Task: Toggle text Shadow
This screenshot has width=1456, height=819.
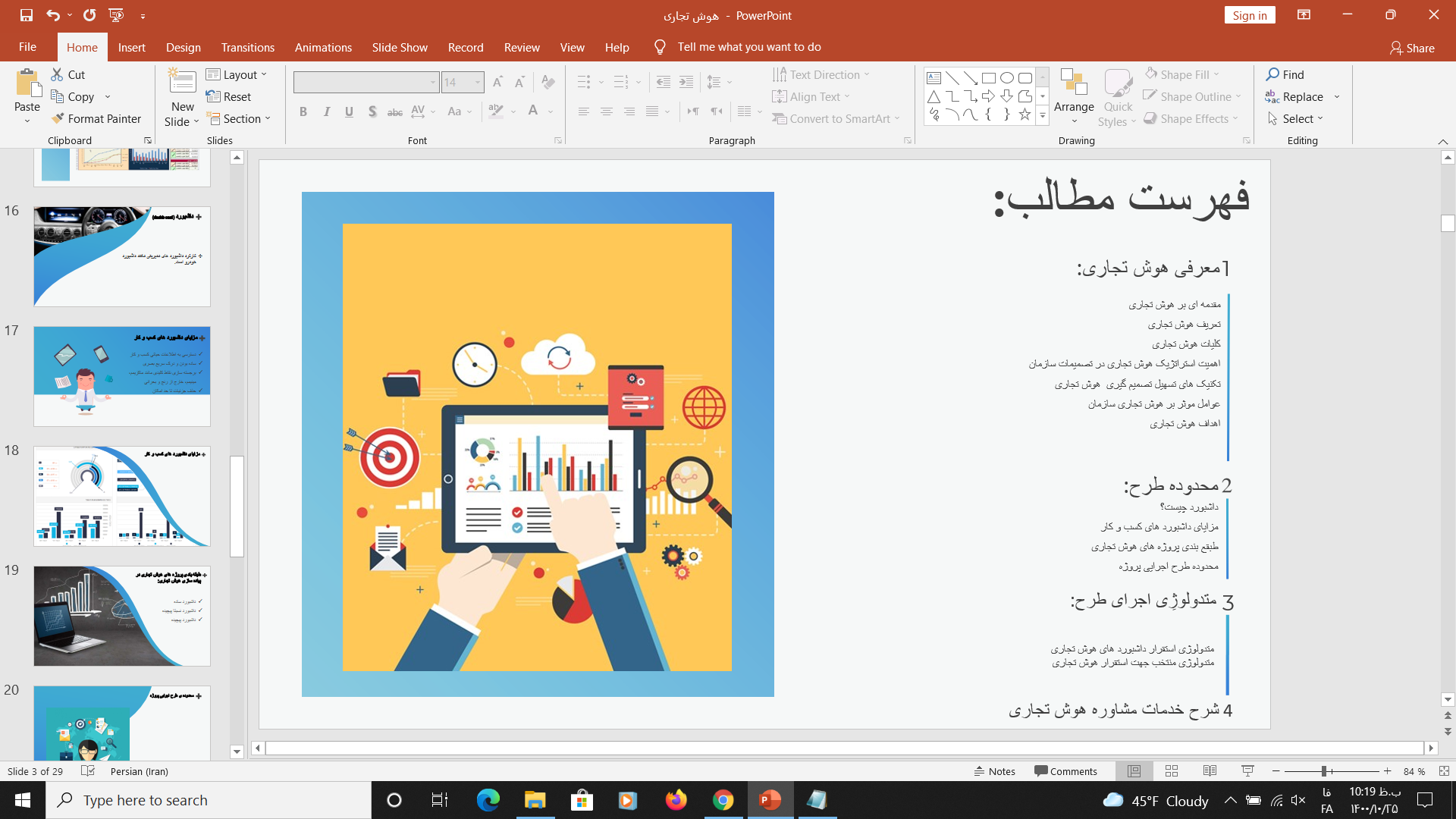Action: point(372,111)
